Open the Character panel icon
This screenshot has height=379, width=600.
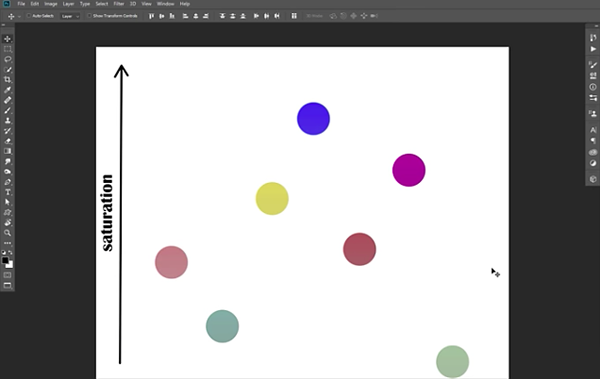593,130
